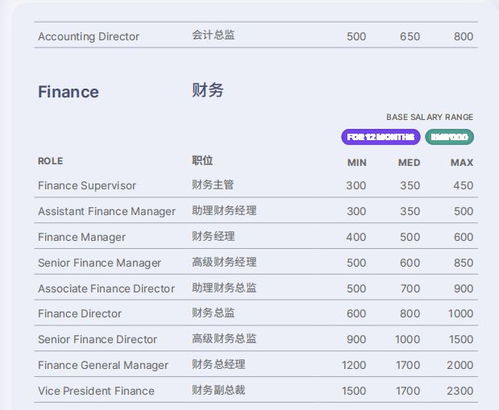Viewport: 499px width, 410px height.
Task: Click Senior Finance Manager's max value 850
Action: 463,263
